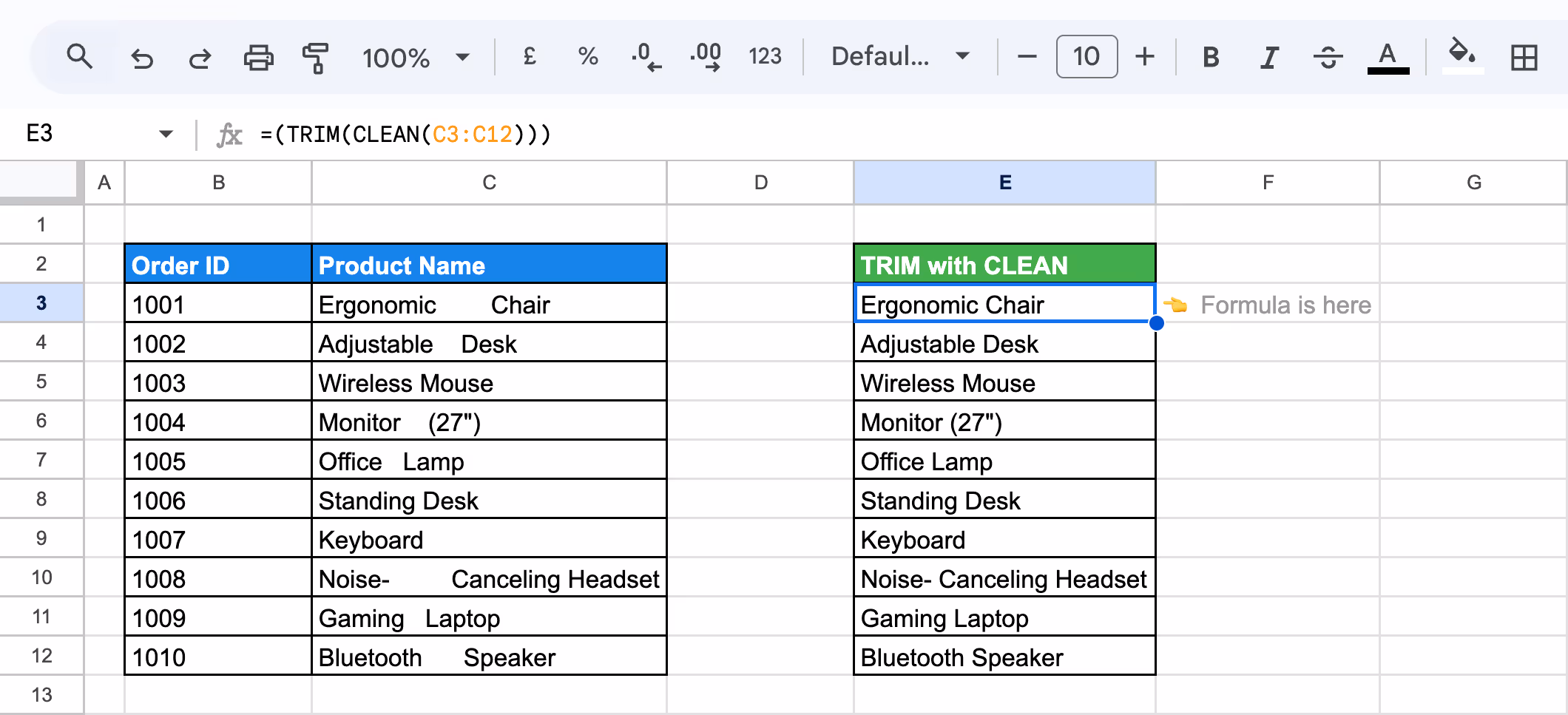The image size is (1568, 715).
Task: Click the Order ID header cell
Action: tap(218, 264)
